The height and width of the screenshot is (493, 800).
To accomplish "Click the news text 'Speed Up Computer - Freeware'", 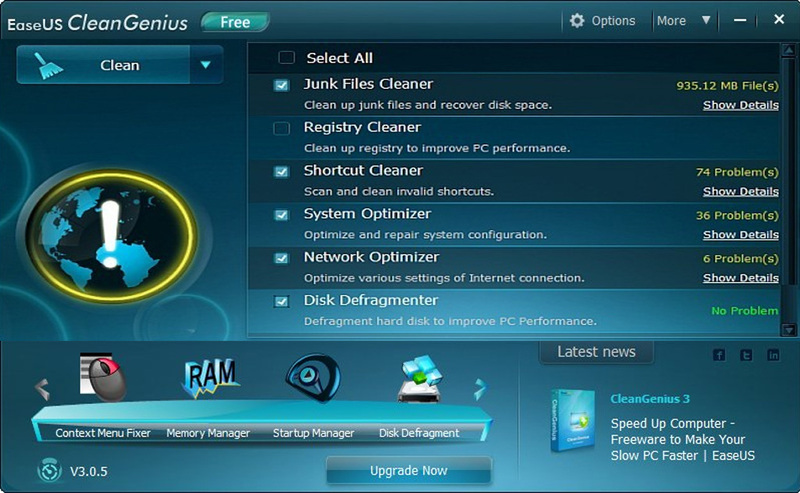I will click(x=682, y=439).
